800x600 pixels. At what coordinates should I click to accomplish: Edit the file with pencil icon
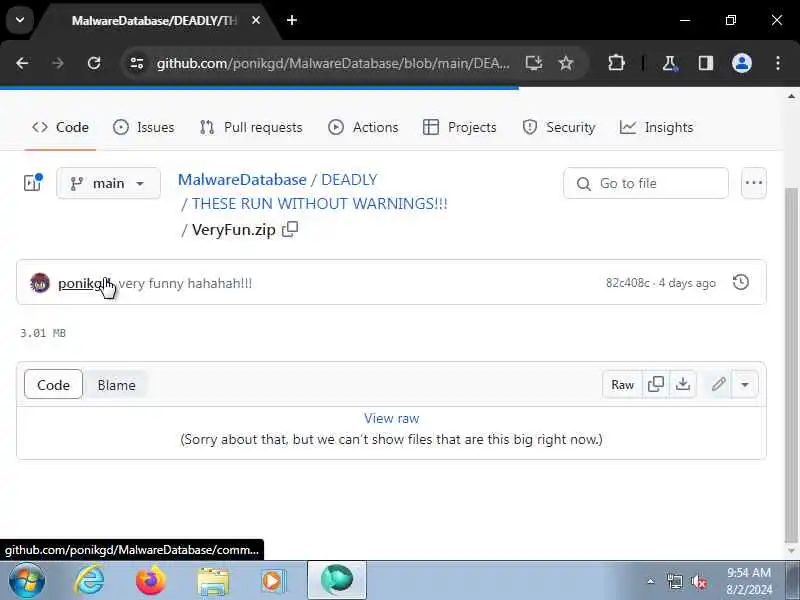pos(719,384)
